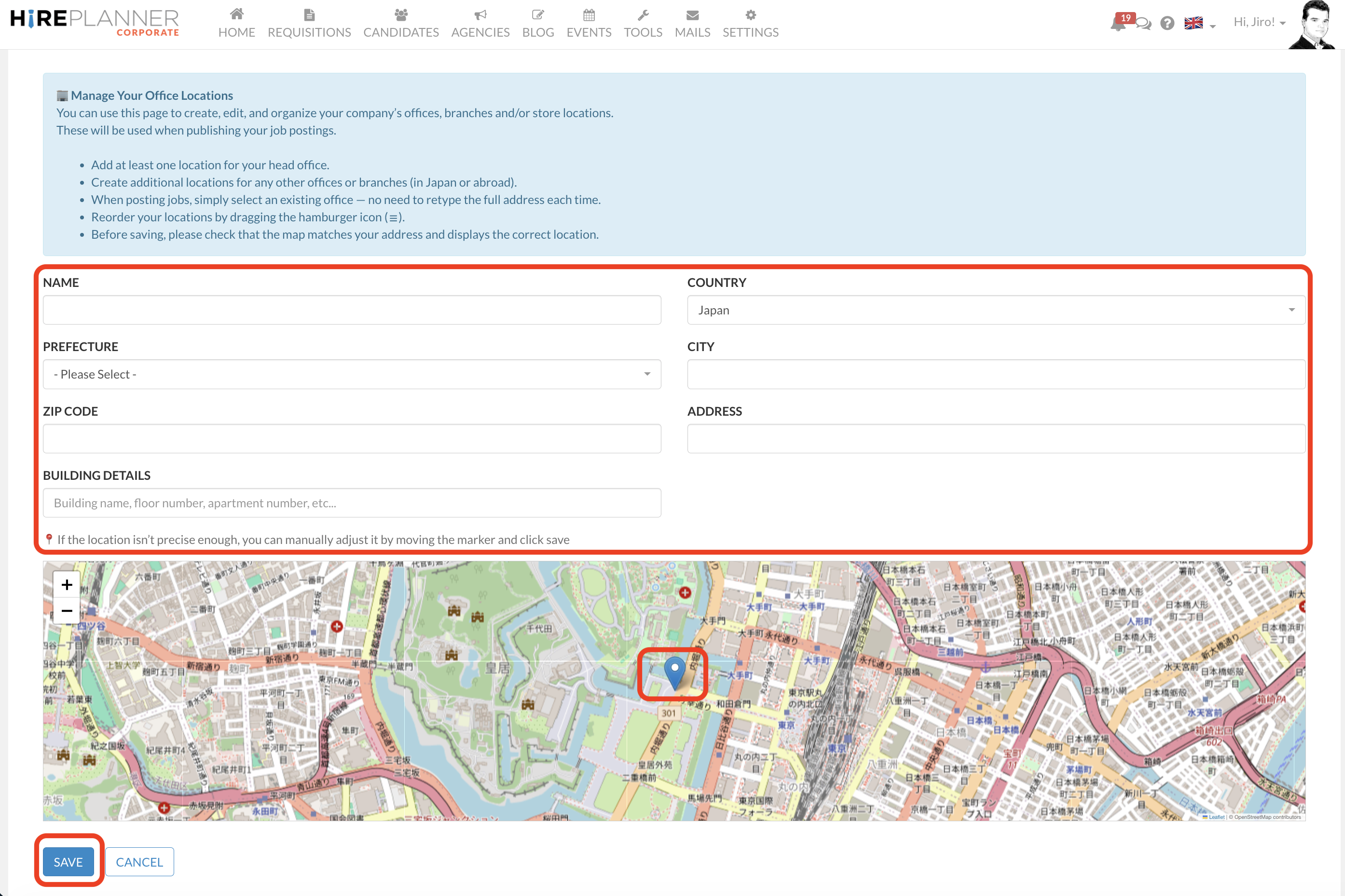Open the Candidates menu
The width and height of the screenshot is (1345, 896).
[x=401, y=24]
